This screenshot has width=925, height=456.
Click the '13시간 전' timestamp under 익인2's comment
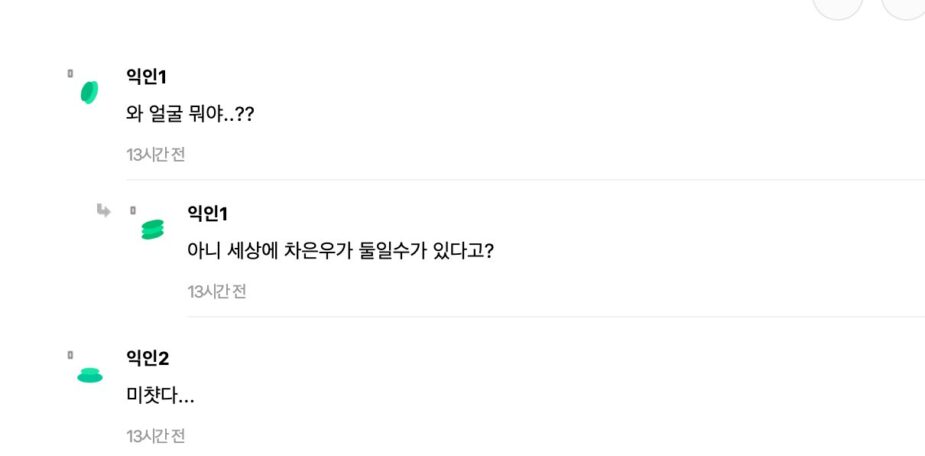[155, 436]
